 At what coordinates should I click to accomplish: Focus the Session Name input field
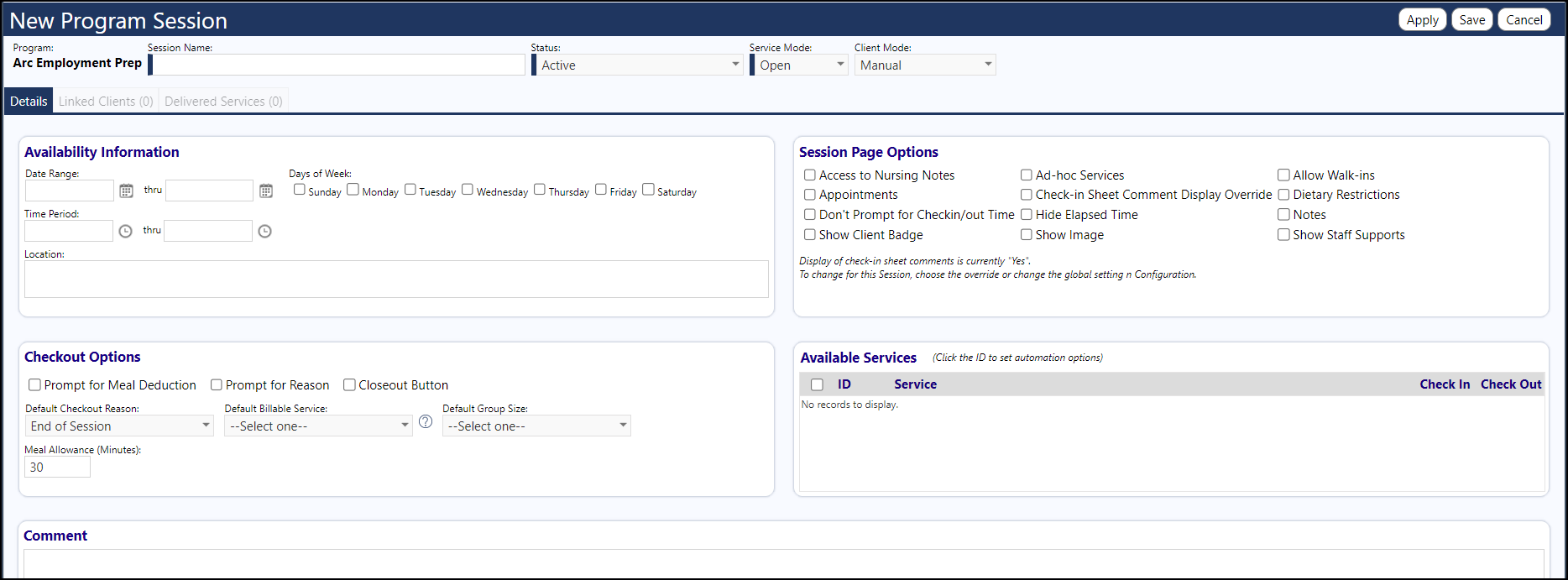338,65
